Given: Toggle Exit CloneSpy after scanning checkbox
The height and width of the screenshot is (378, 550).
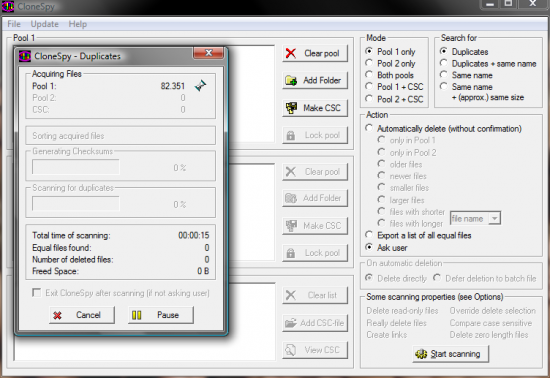Looking at the screenshot, I should tap(36, 292).
